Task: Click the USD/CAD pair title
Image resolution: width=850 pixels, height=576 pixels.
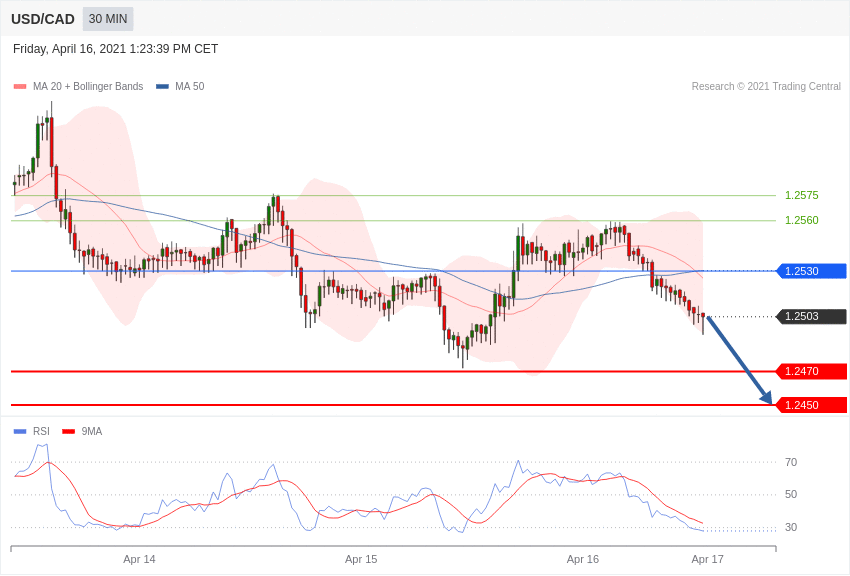Action: (43, 19)
